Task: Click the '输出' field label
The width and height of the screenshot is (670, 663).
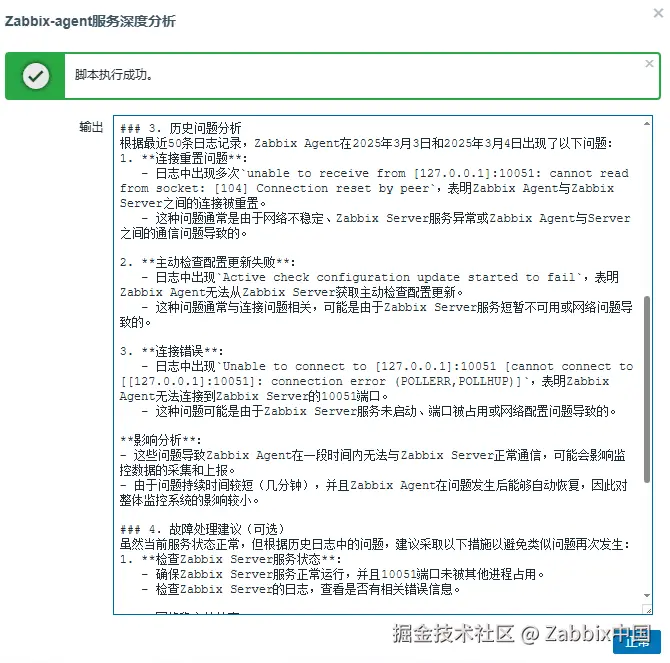Action: [x=91, y=127]
